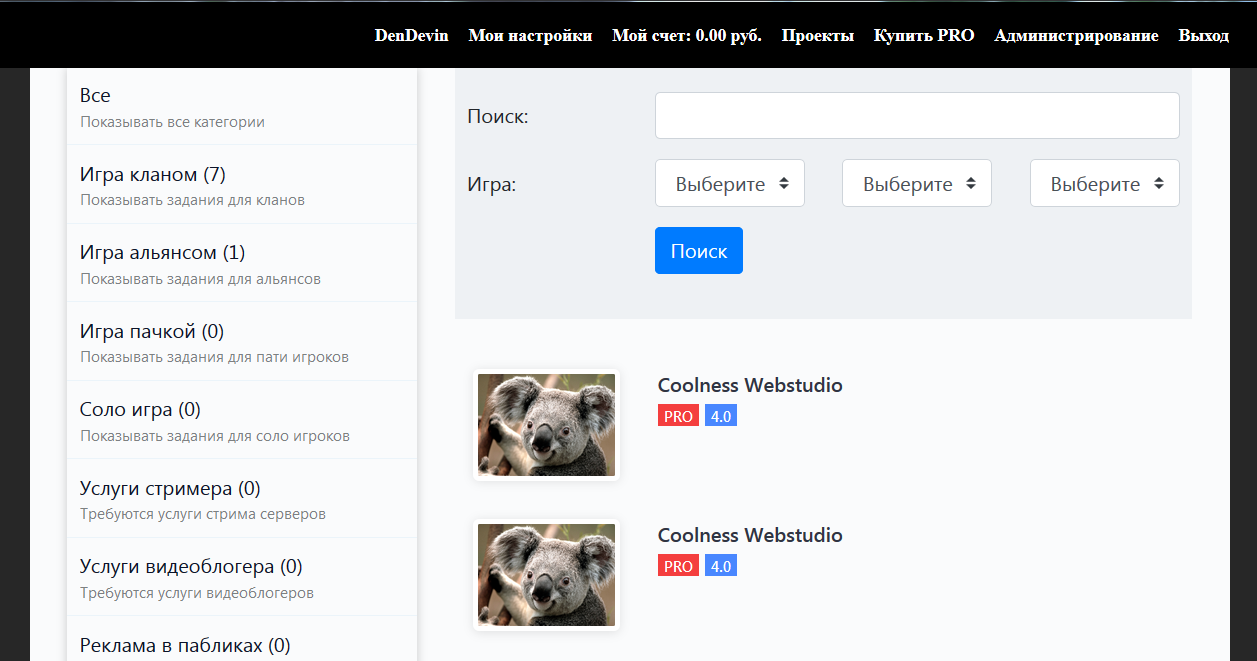
Task: Choose the Услуги стримера (0) category
Action: point(241,499)
